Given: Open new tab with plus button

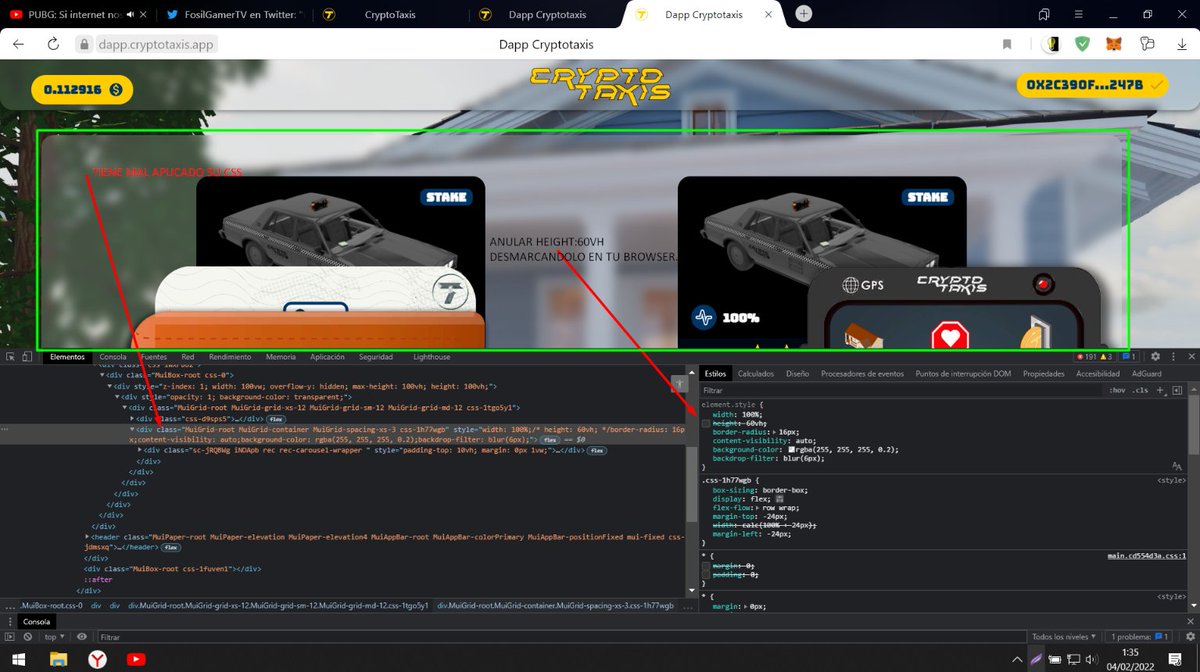Looking at the screenshot, I should tap(804, 14).
